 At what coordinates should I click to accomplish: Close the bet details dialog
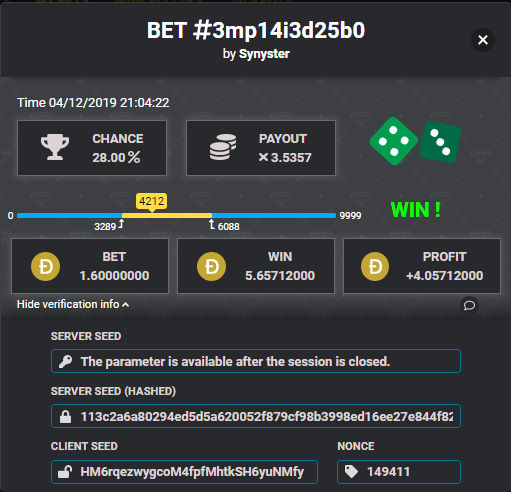coord(483,40)
